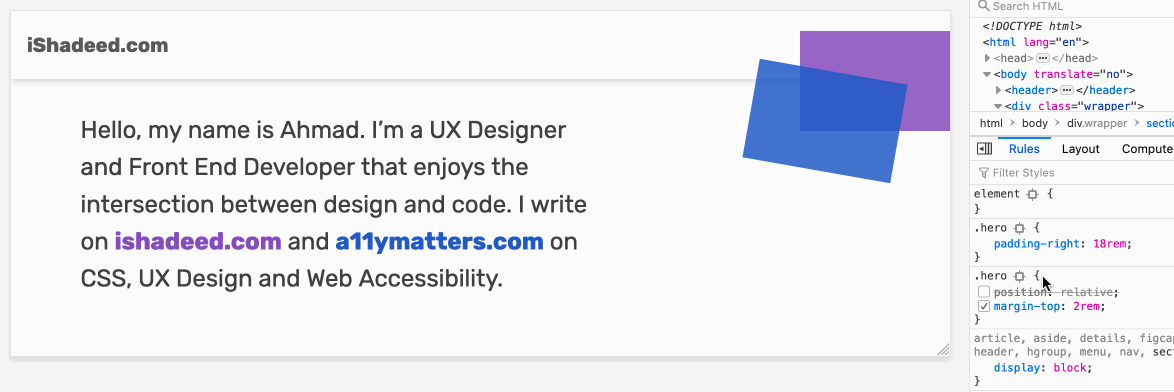Click the ellipsis badge inside the head tag
This screenshot has height=392, width=1174.
point(1043,58)
